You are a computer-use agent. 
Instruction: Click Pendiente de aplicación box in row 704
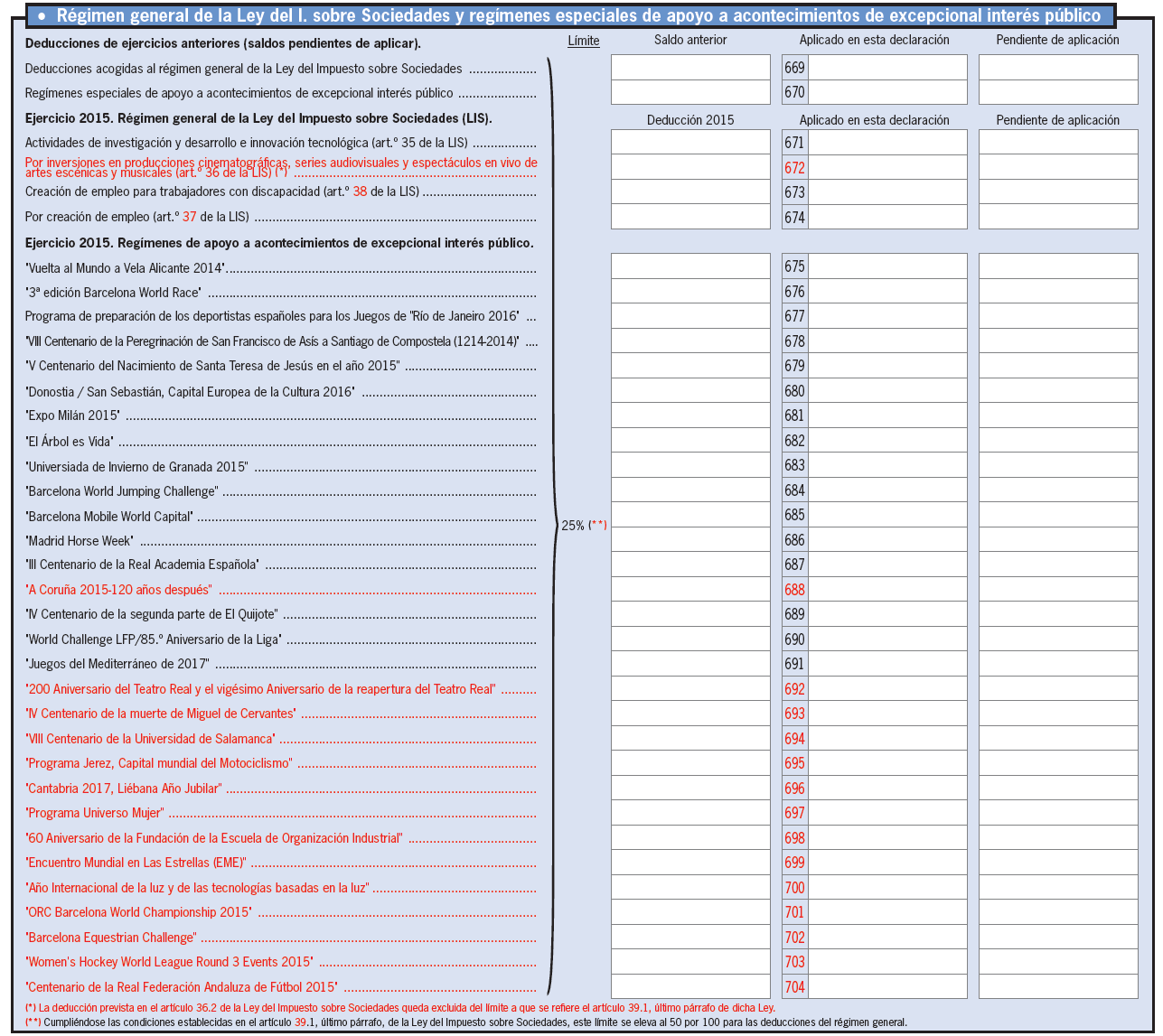1058,986
